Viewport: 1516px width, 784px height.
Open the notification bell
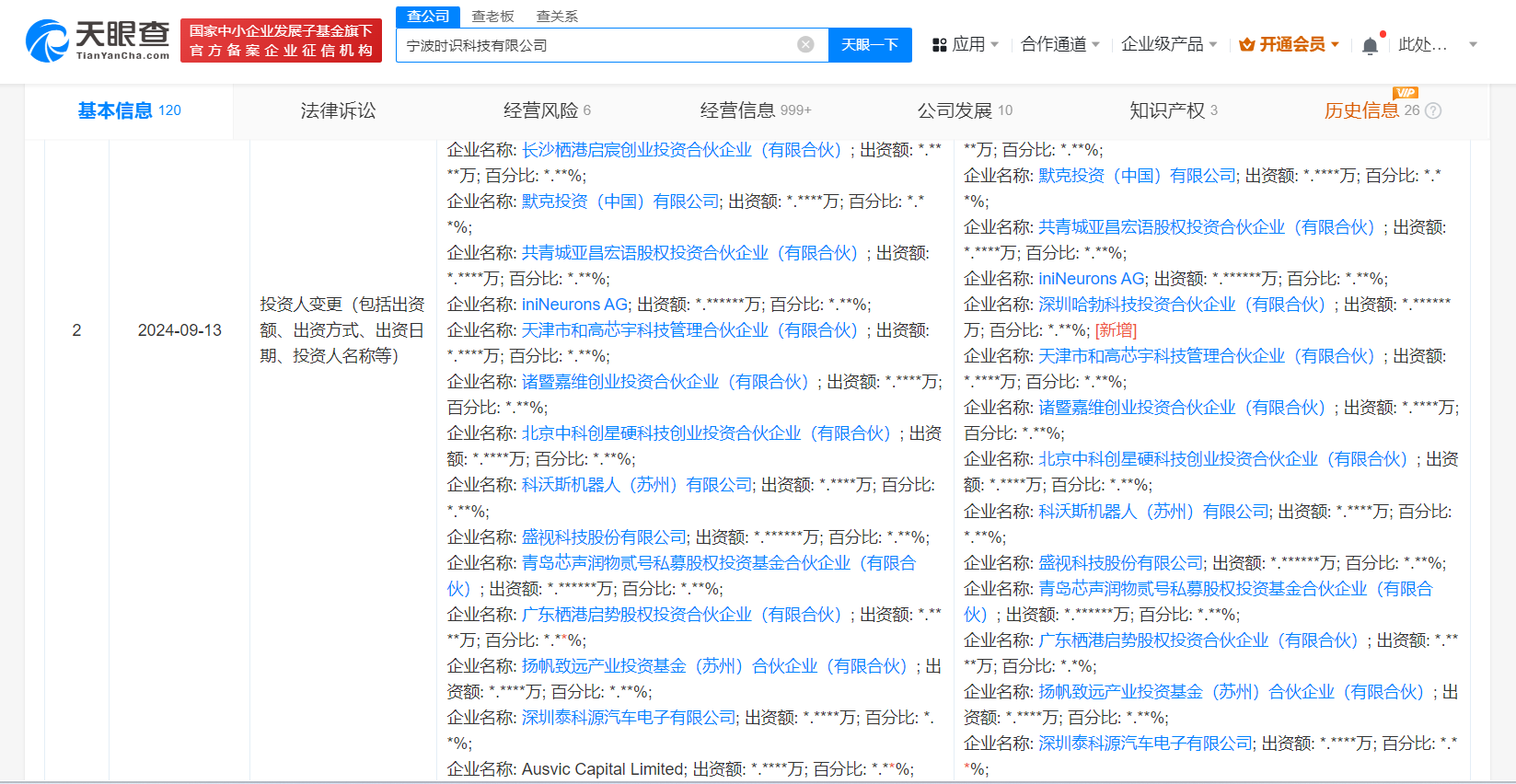click(1370, 45)
